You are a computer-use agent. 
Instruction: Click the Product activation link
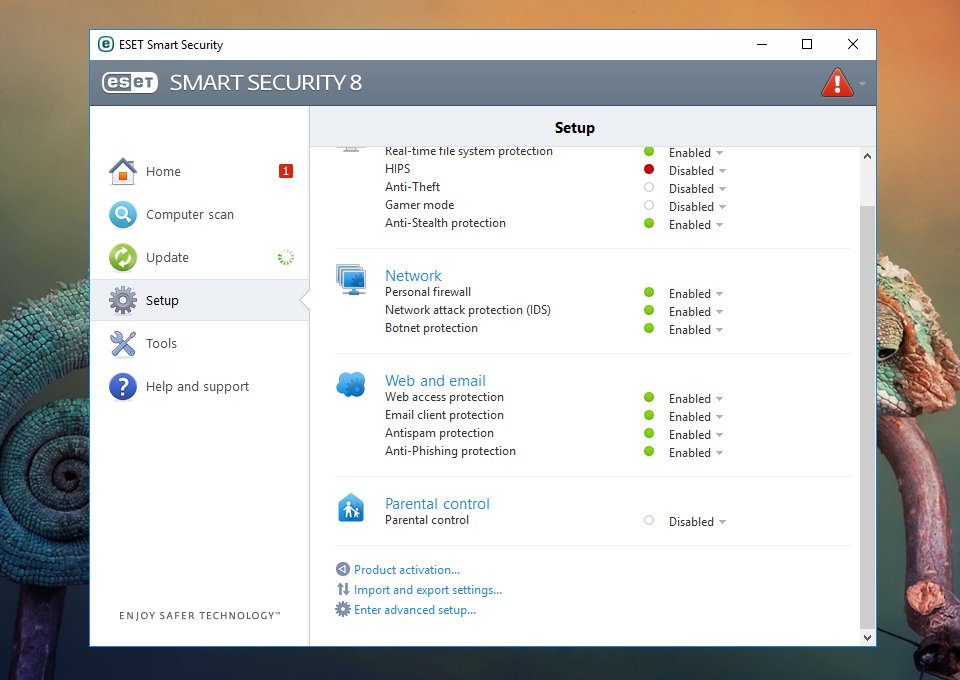click(x=407, y=570)
